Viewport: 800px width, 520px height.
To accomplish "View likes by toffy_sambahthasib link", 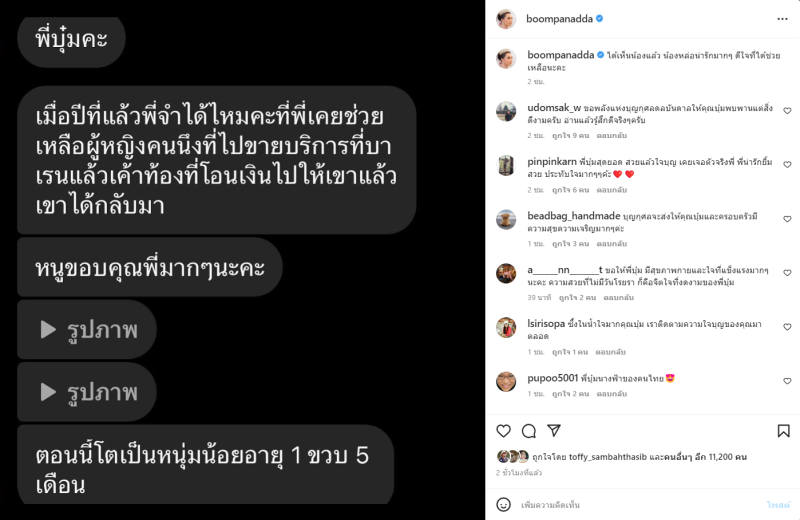I will pos(603,457).
